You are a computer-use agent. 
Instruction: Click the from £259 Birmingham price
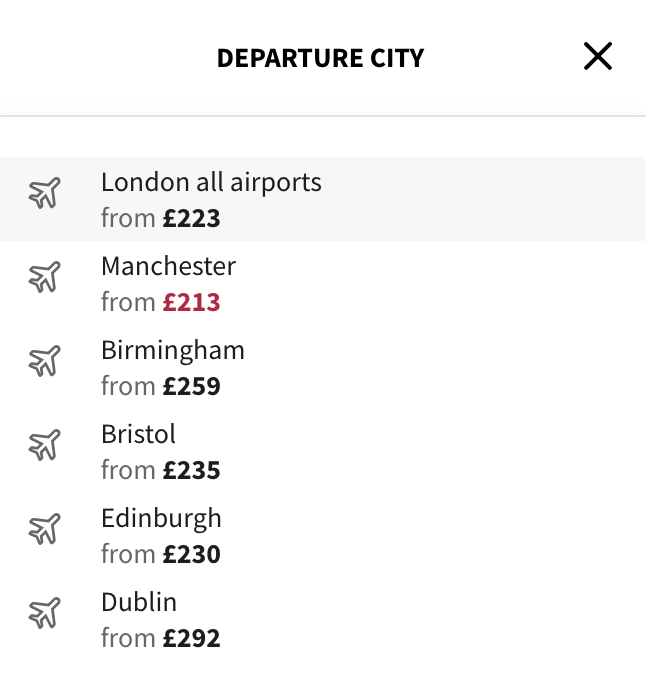pyautogui.click(x=161, y=386)
